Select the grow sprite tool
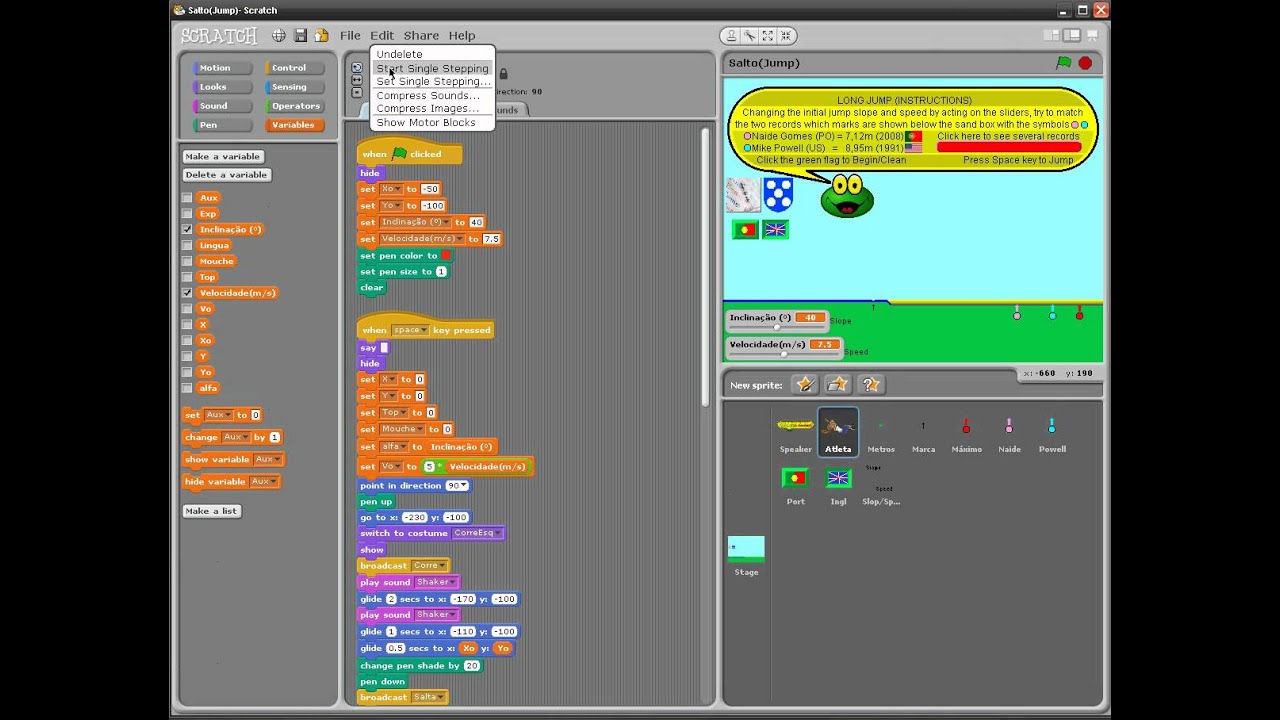Image resolution: width=1280 pixels, height=720 pixels. 766,36
